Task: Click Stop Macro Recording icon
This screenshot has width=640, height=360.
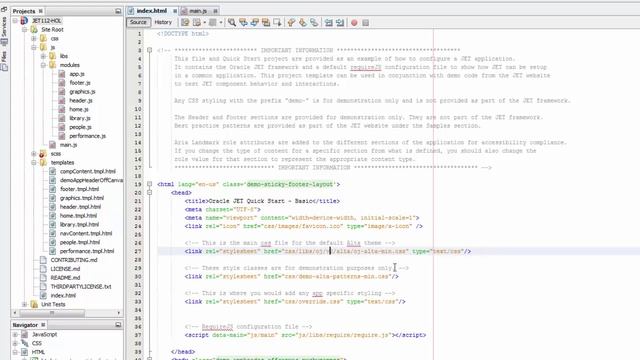Action: click(365, 22)
